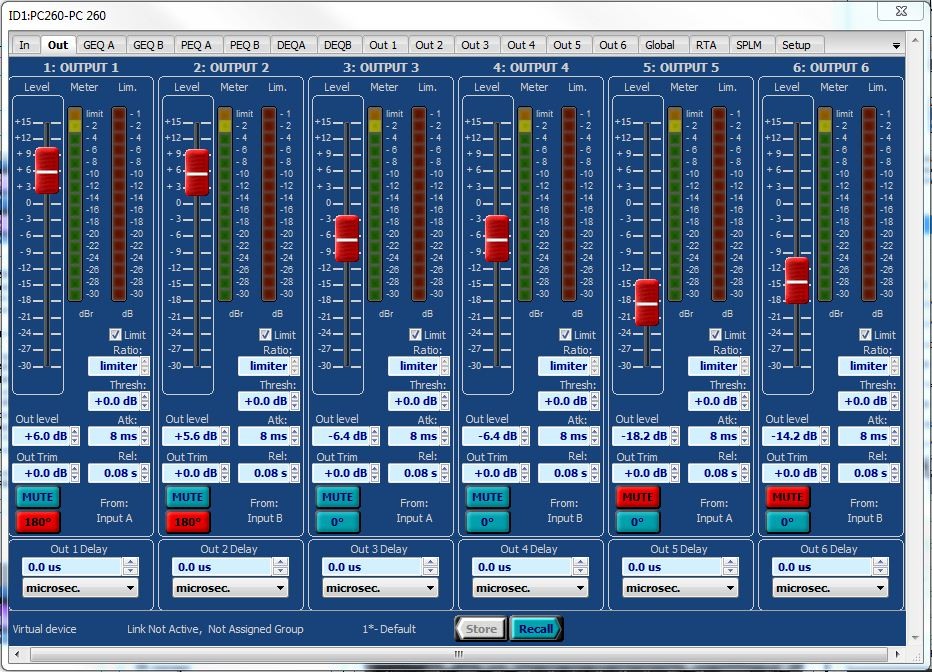Toggle 180° polarity on Output 2
The image size is (932, 672).
(187, 522)
